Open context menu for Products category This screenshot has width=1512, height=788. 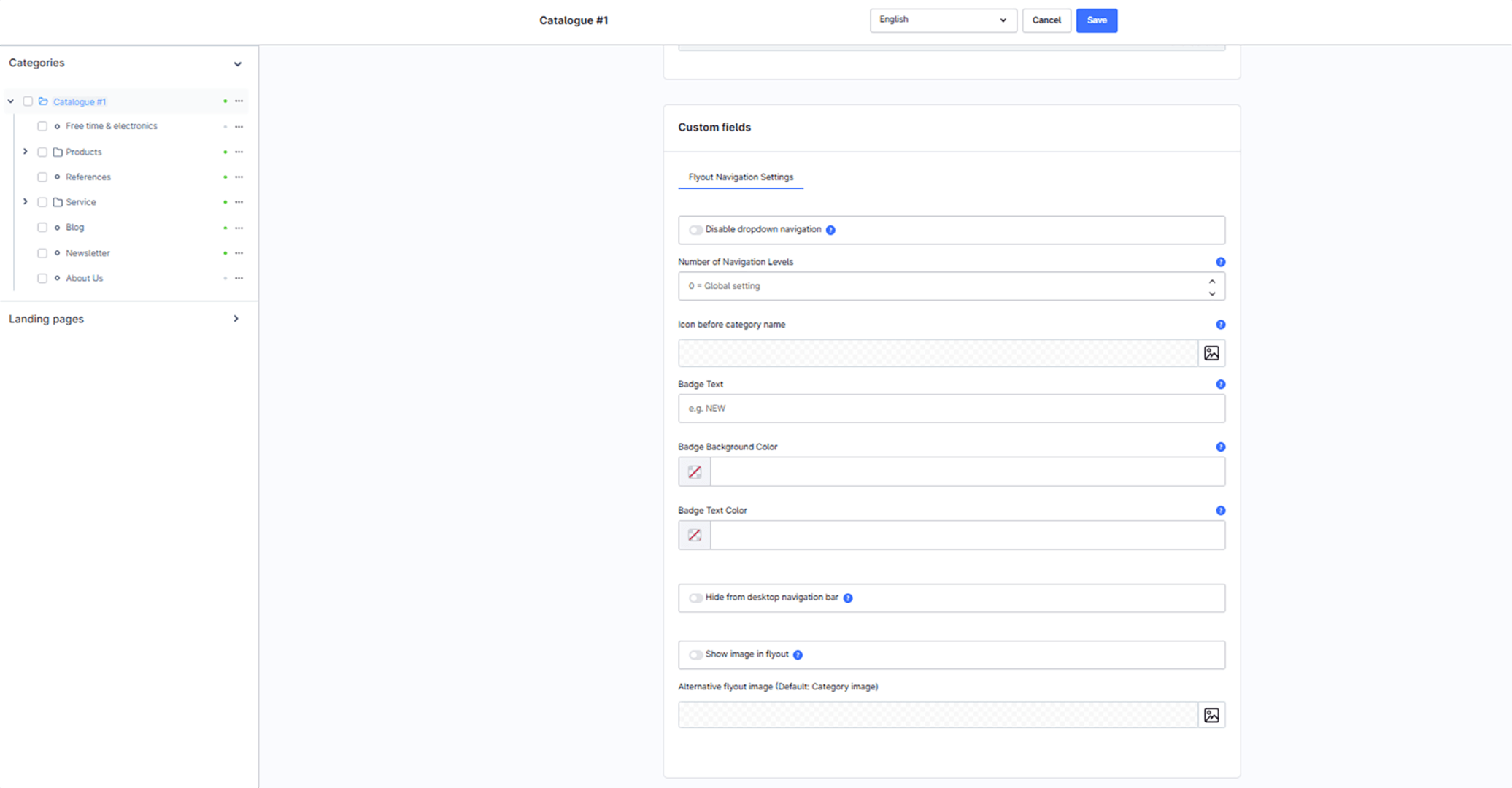tap(239, 152)
